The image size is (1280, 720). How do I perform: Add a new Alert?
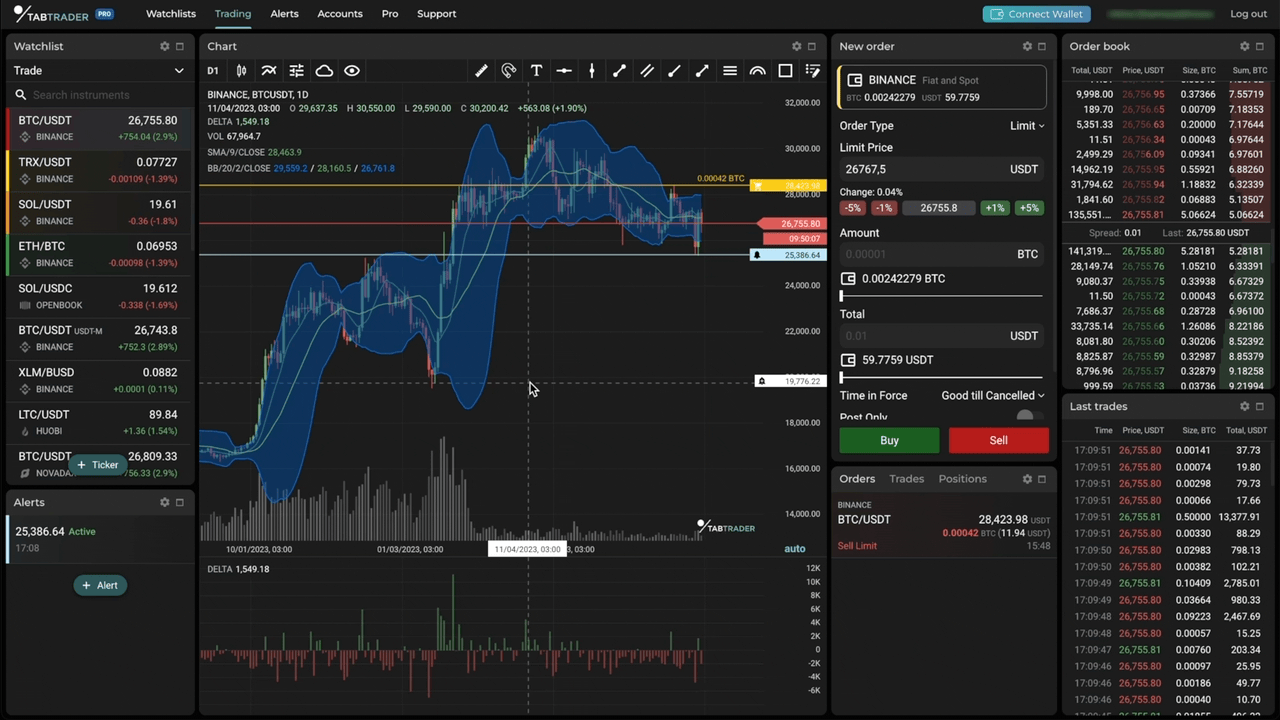(100, 586)
